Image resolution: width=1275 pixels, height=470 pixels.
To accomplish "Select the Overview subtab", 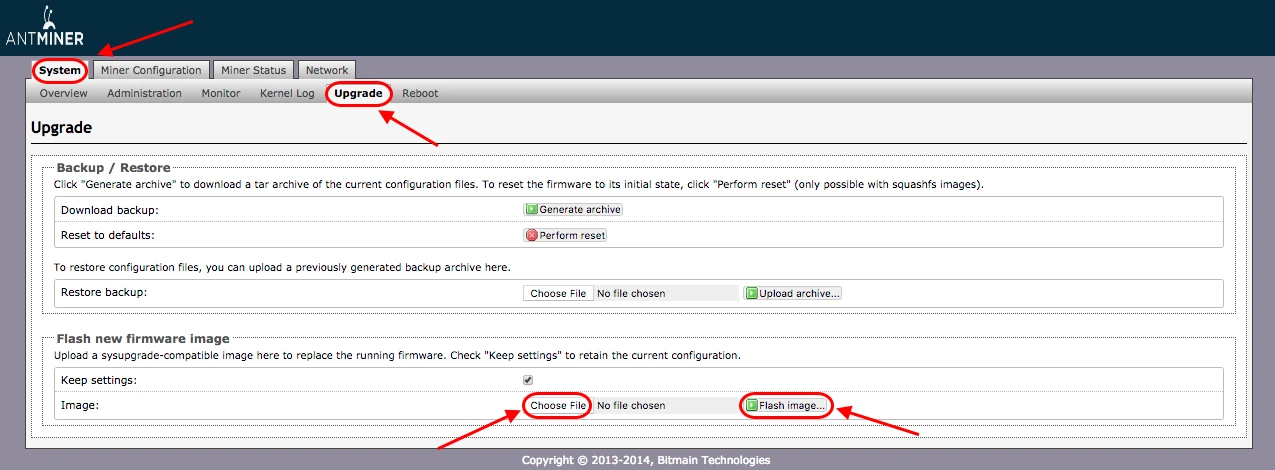I will (64, 93).
